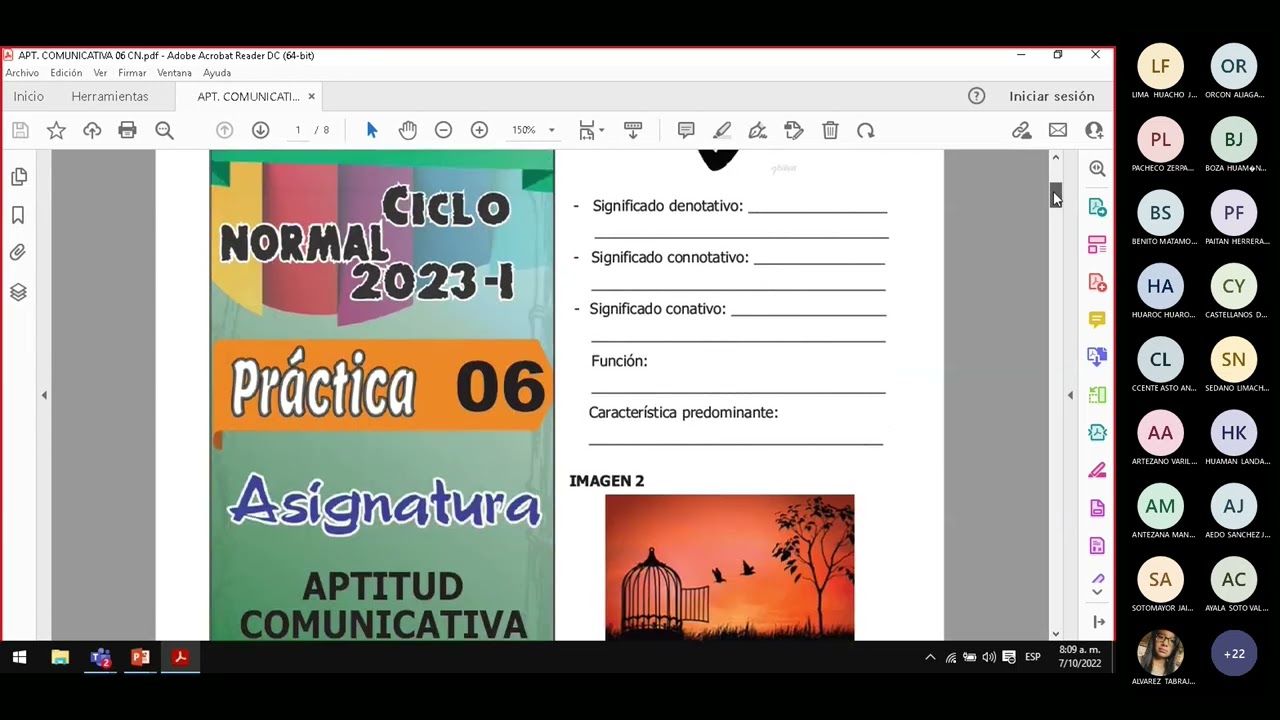Click the scroll up arrow
The image size is (1280, 720).
[x=1055, y=158]
